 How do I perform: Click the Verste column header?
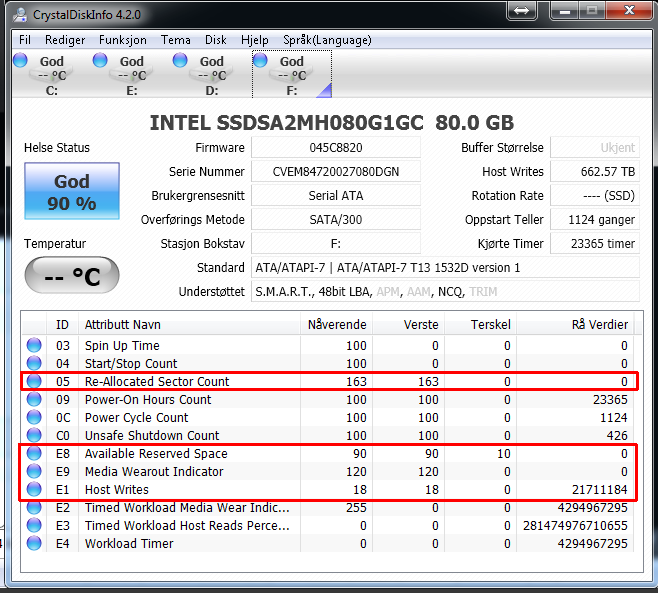(409, 324)
